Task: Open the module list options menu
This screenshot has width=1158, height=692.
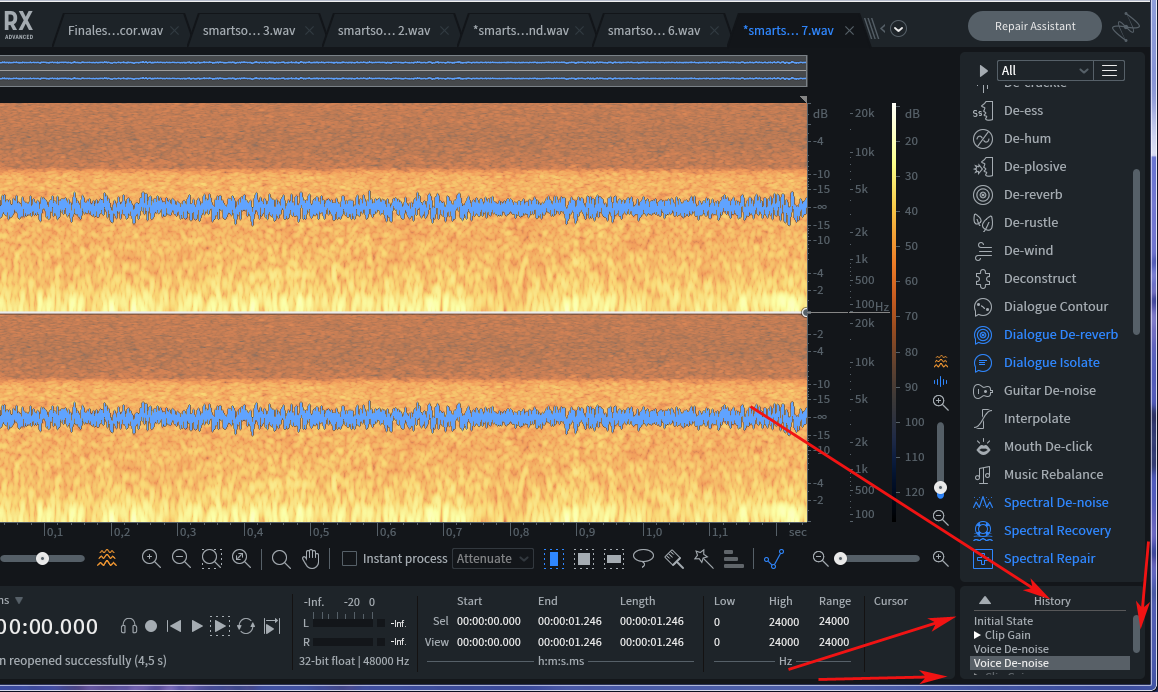Action: pyautogui.click(x=1109, y=71)
